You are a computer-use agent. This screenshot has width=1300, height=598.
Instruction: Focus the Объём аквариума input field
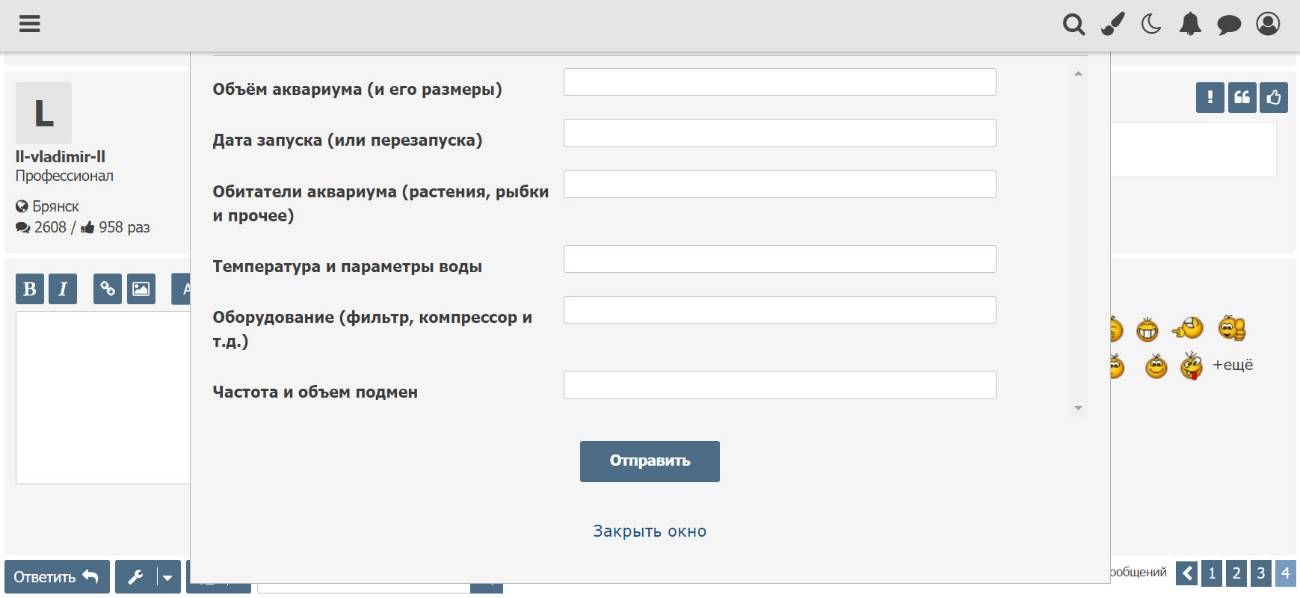780,82
